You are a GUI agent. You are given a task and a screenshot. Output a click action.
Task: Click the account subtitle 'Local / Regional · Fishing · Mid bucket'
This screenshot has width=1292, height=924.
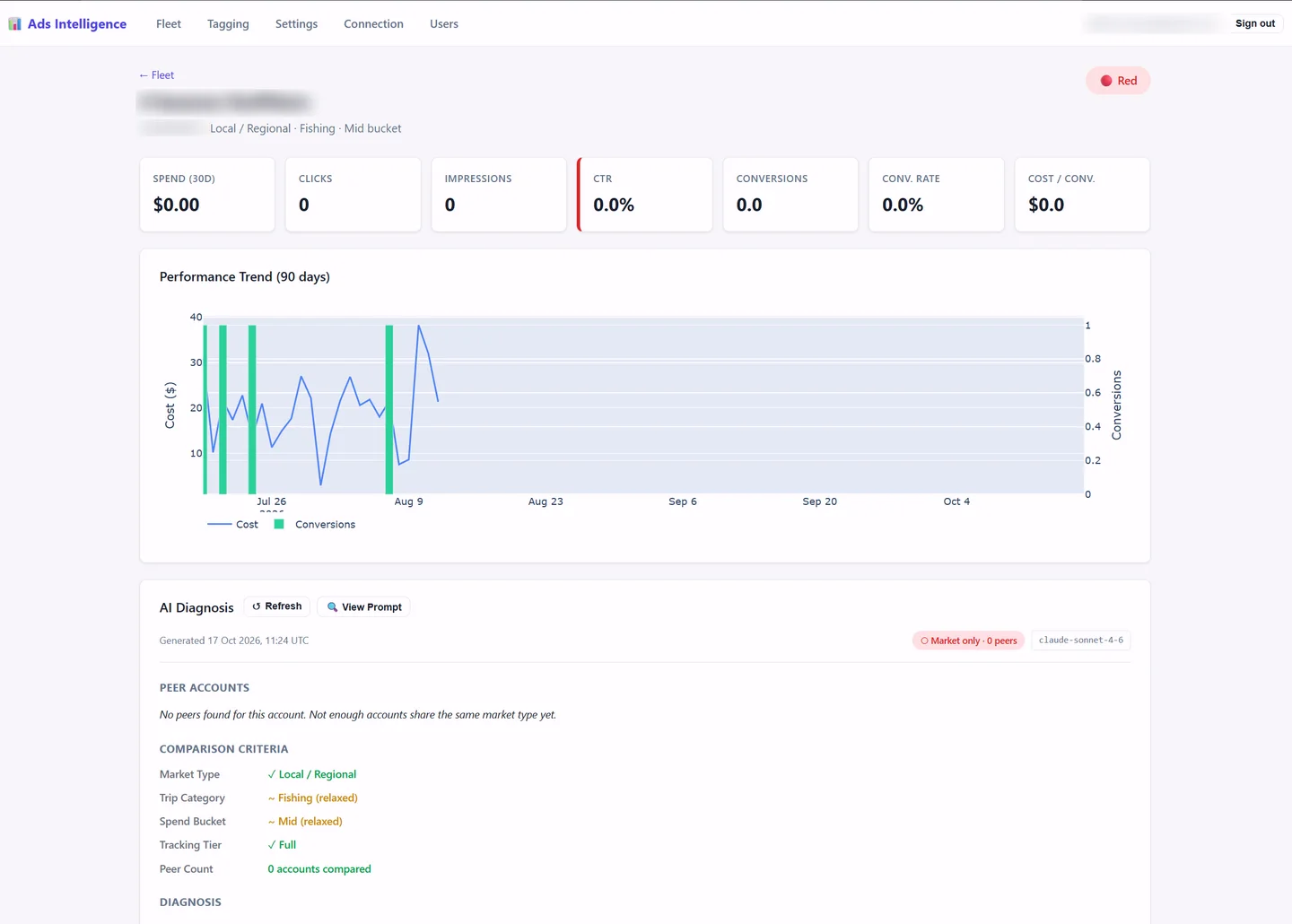coord(306,128)
